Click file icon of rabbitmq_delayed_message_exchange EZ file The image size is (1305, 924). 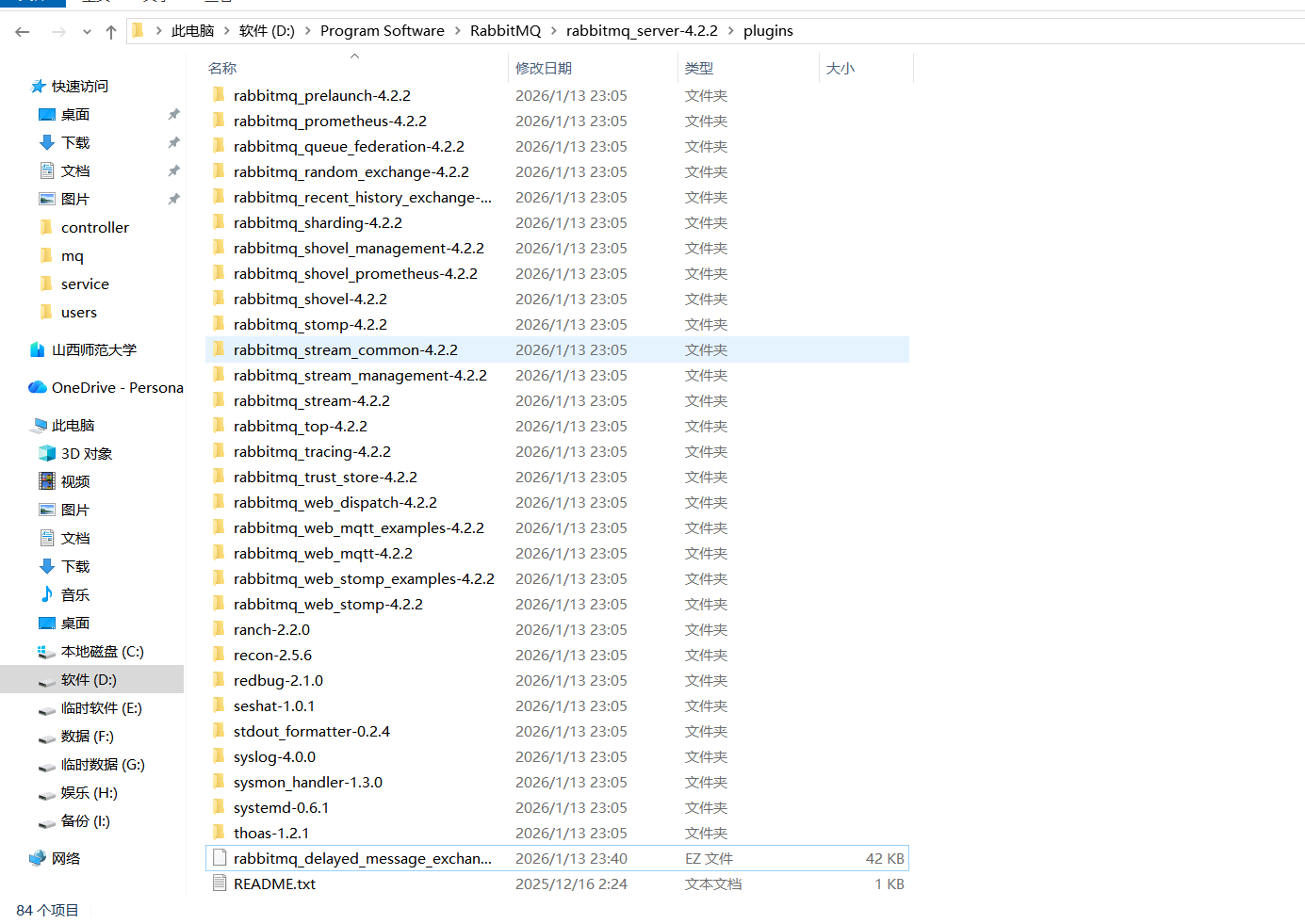coord(220,858)
